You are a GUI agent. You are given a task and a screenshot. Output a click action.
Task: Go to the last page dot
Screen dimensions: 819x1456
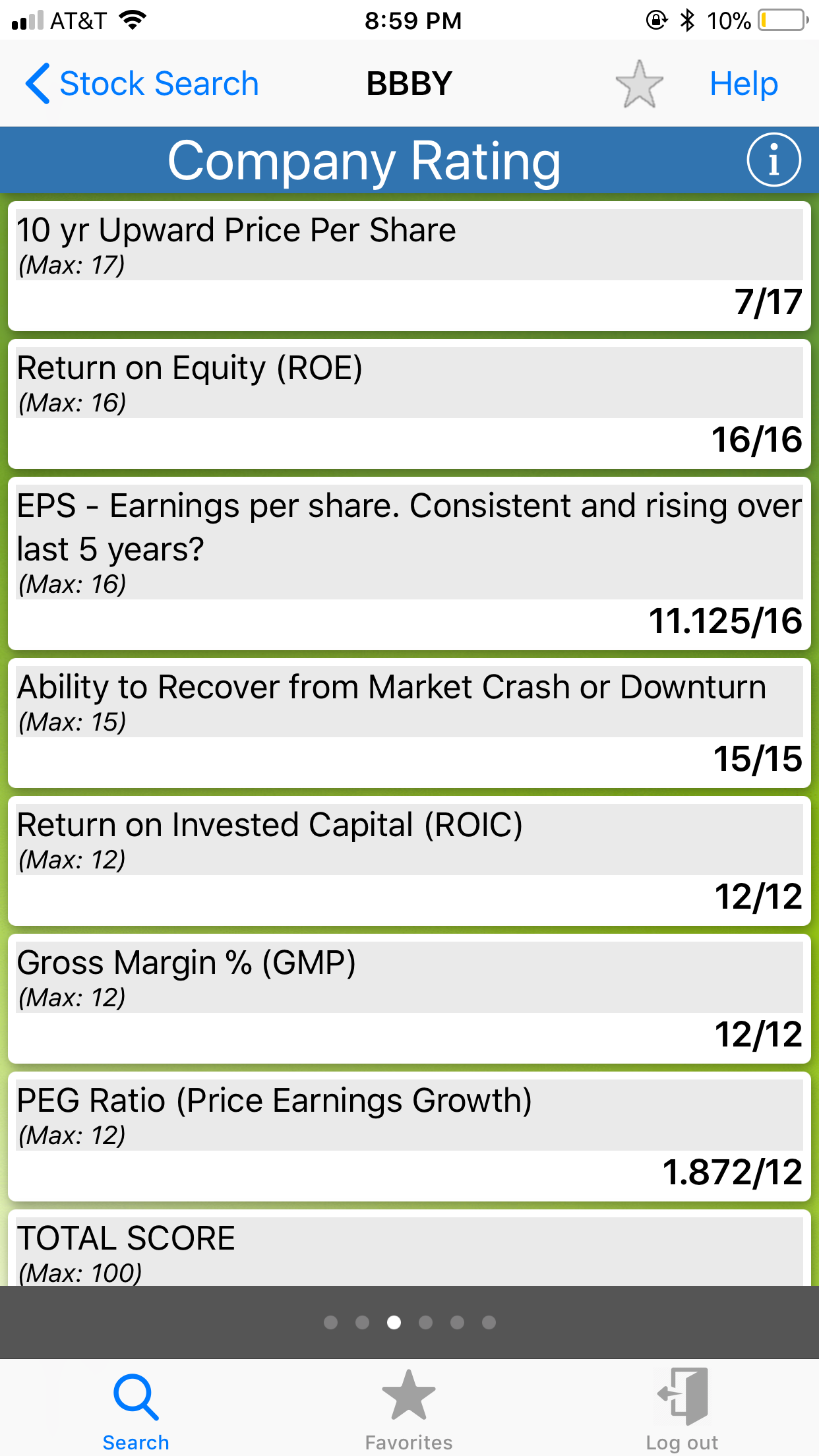[x=489, y=1322]
